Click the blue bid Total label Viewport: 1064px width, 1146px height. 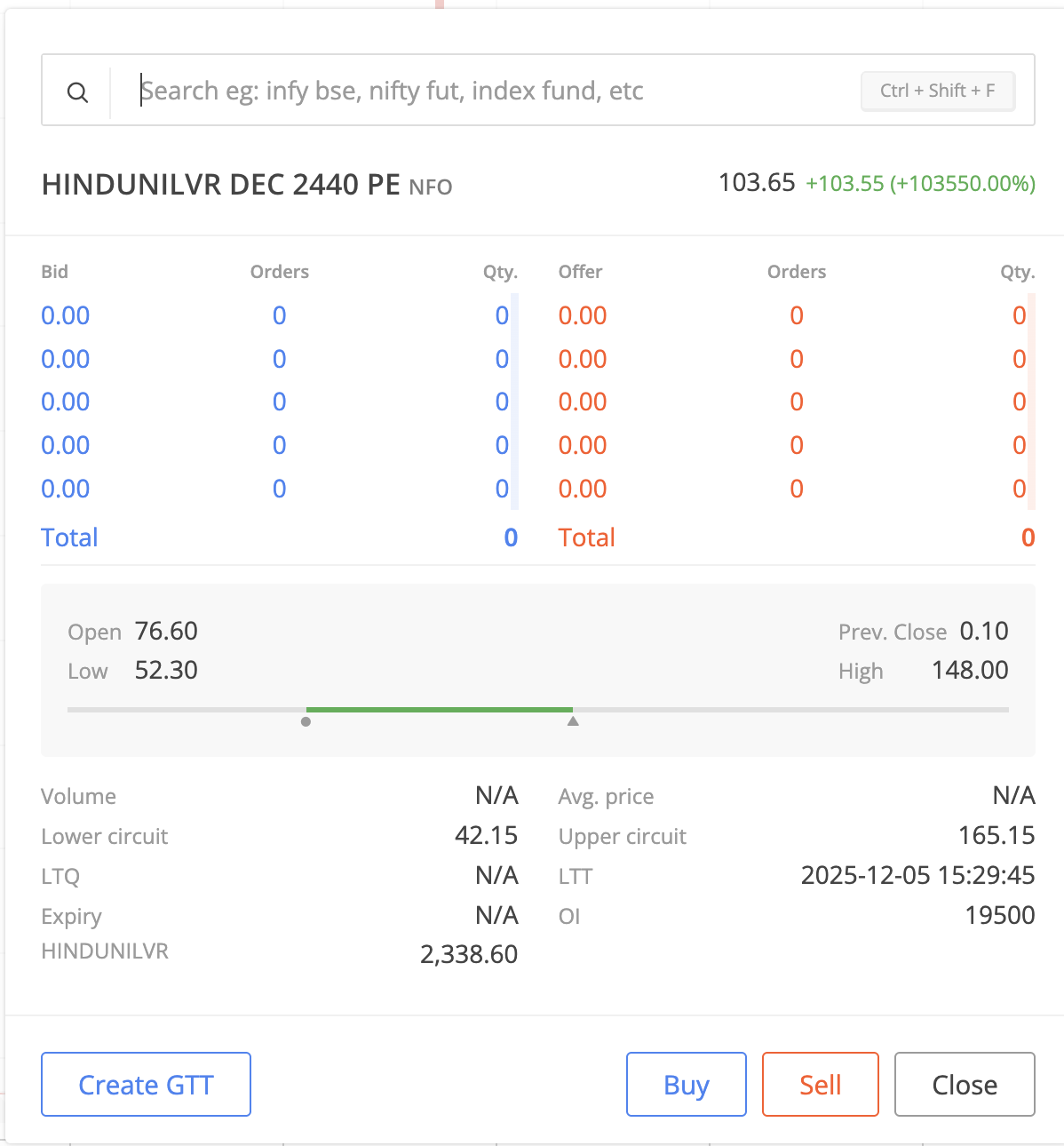tap(69, 538)
